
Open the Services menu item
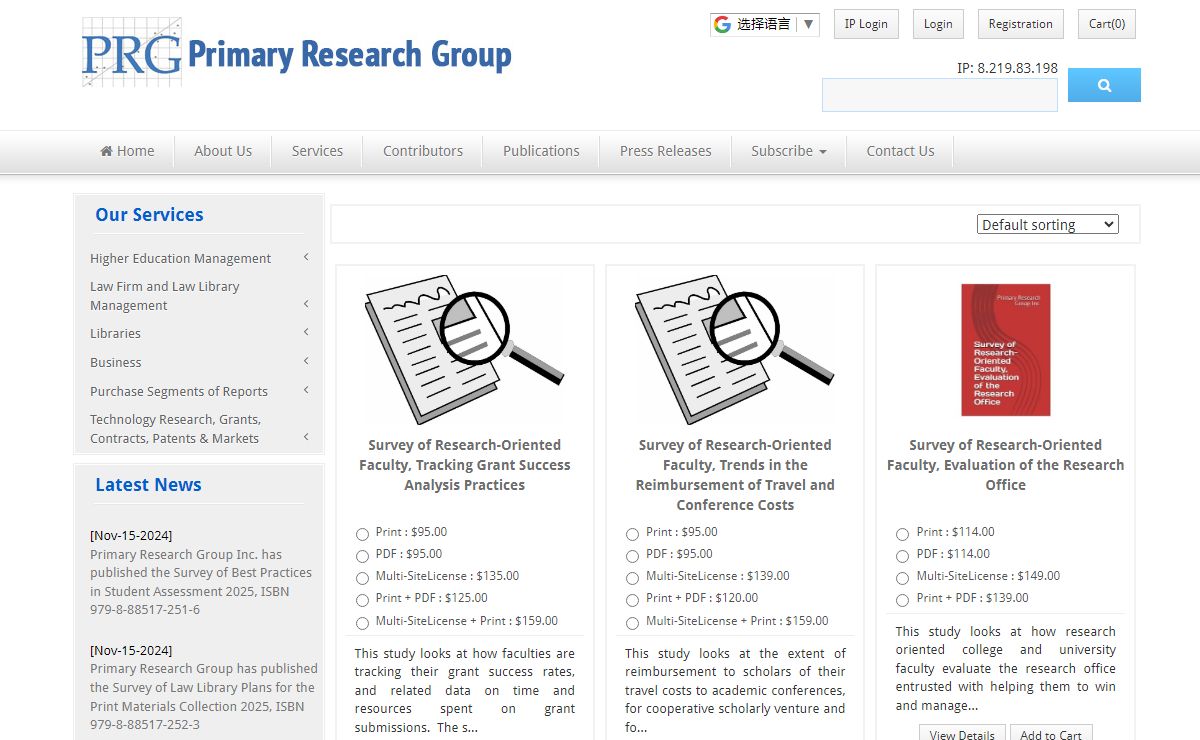click(x=317, y=151)
